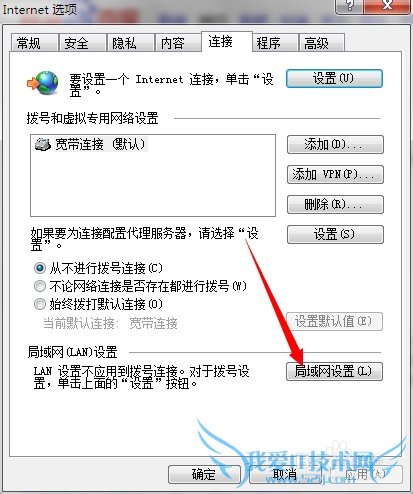Image resolution: width=413 pixels, height=494 pixels.
Task: Switch to the 常规 tab
Action: (x=35, y=43)
